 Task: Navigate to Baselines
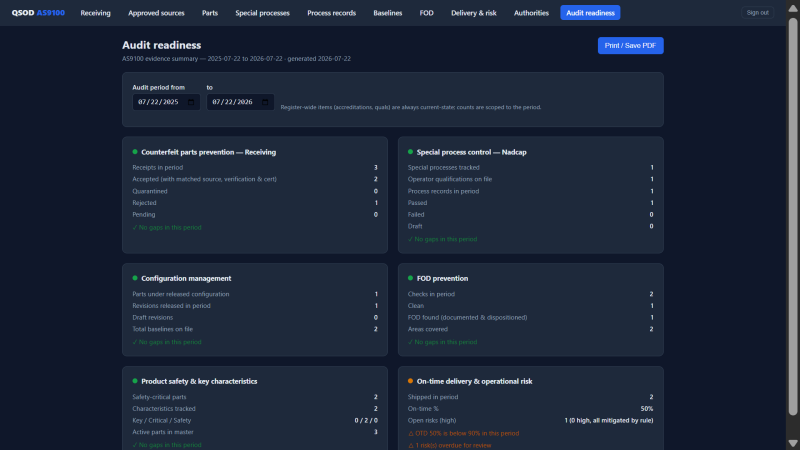tap(388, 13)
